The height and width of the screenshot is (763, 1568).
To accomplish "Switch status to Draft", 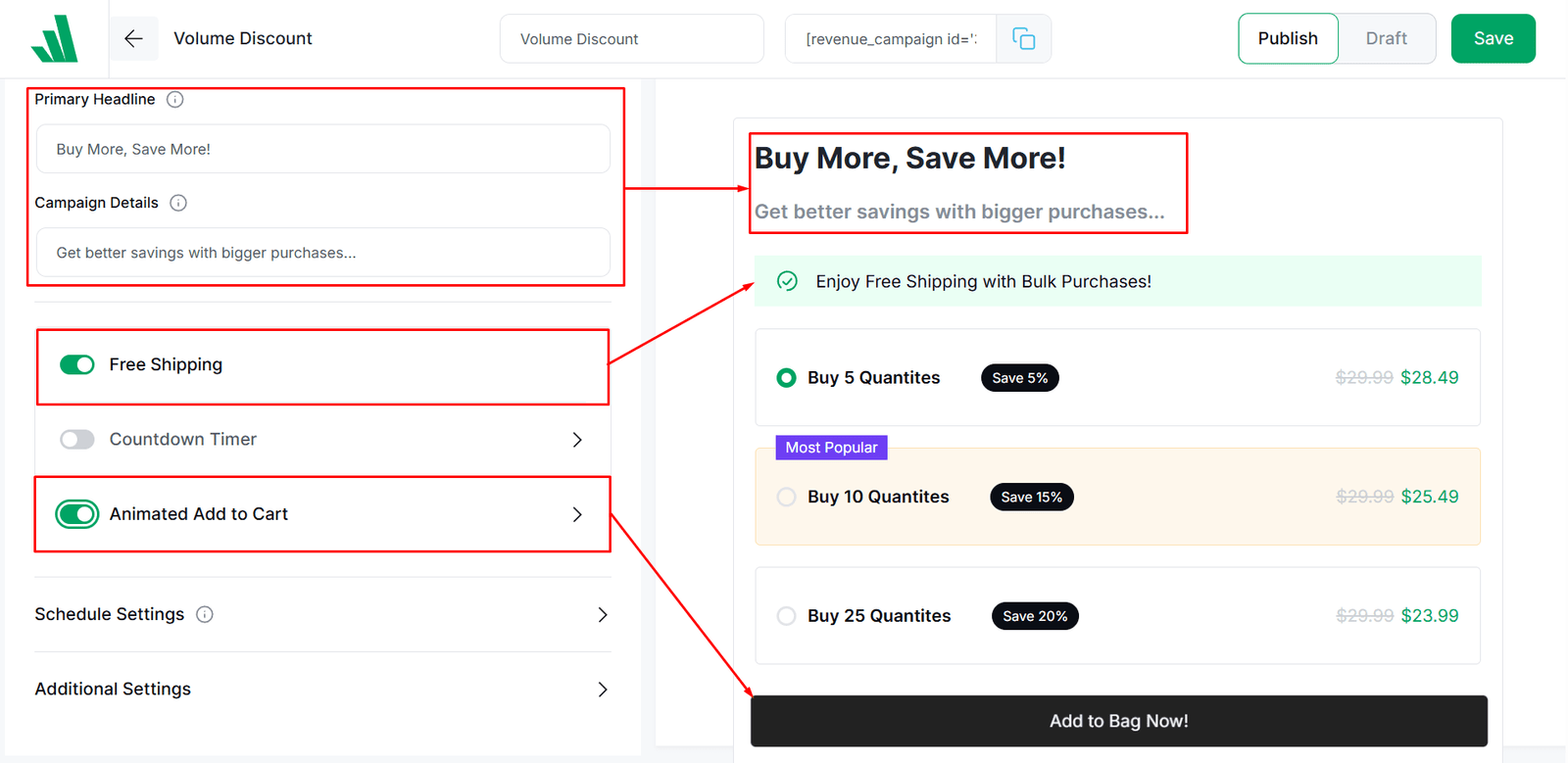I will click(1386, 38).
